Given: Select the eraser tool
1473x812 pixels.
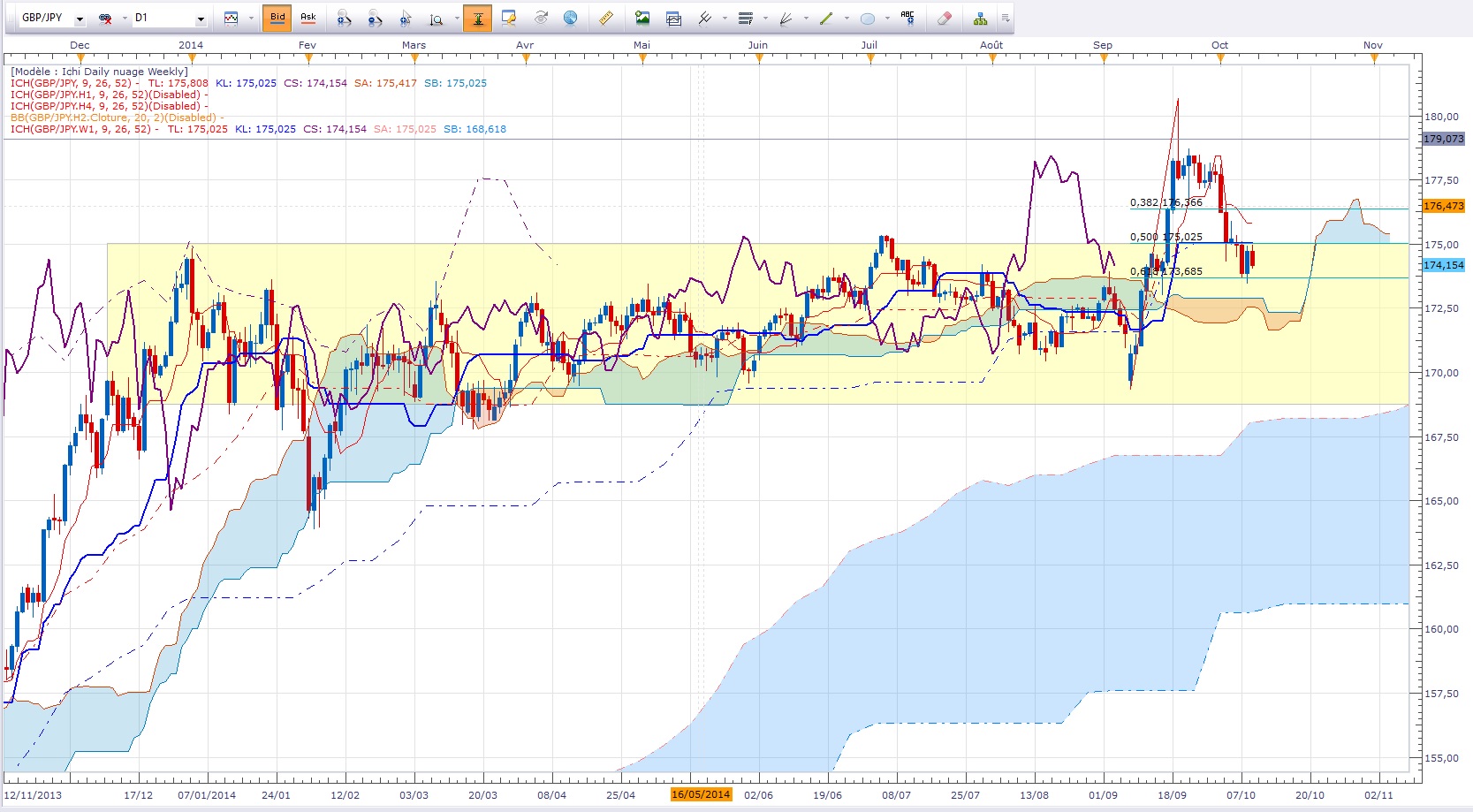Looking at the screenshot, I should click(x=945, y=19).
